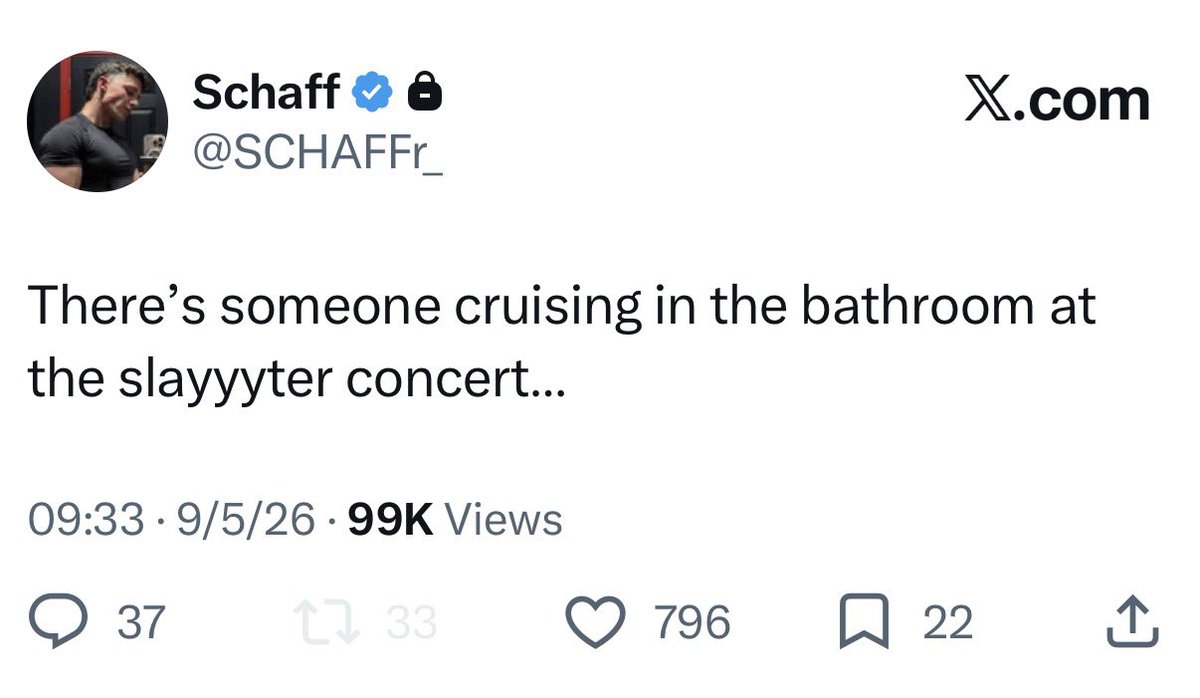Screen dimensions: 1200x698
Task: Click the 9/5/26 date
Action: pos(245,521)
